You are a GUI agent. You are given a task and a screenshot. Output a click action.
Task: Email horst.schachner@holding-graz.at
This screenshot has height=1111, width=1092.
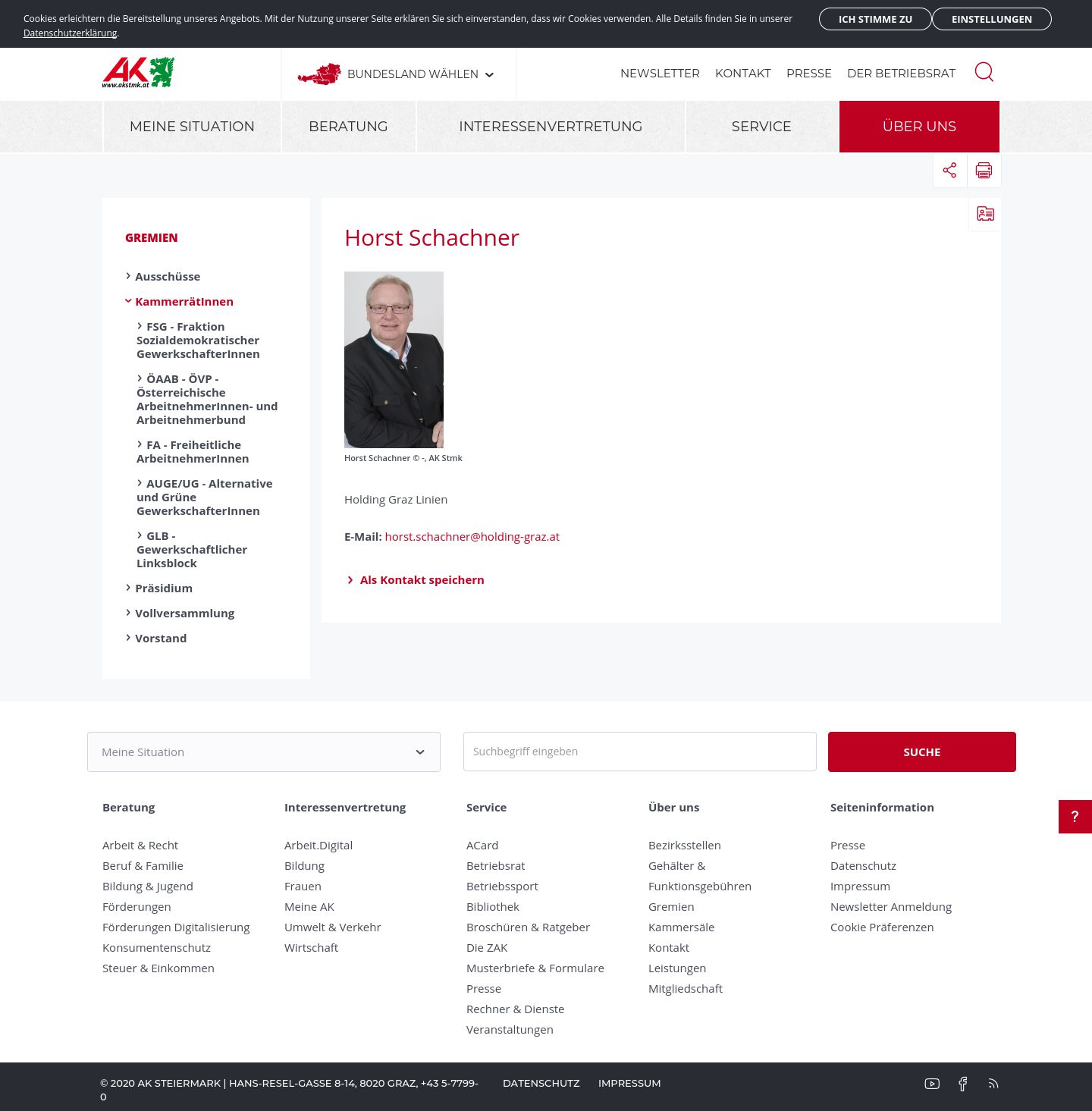pos(472,536)
